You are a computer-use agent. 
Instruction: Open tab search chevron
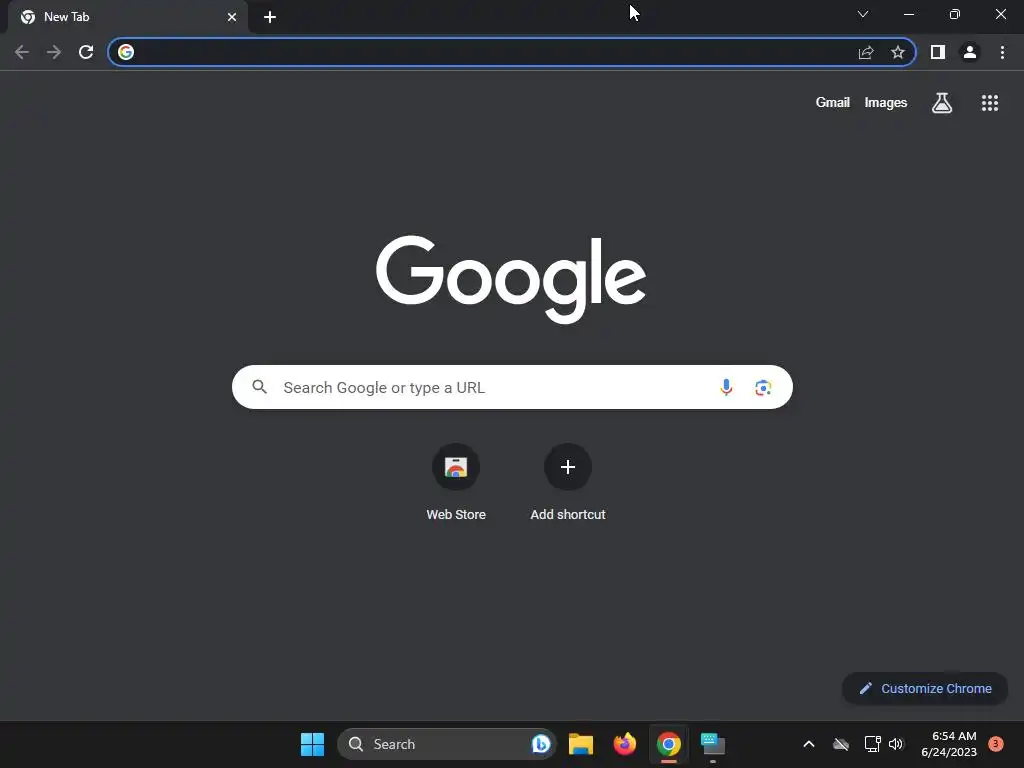click(x=863, y=14)
